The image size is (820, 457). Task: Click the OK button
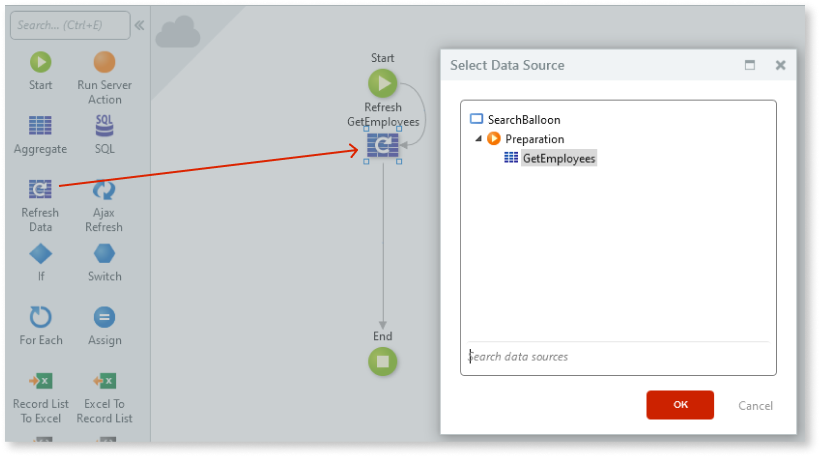(x=680, y=405)
